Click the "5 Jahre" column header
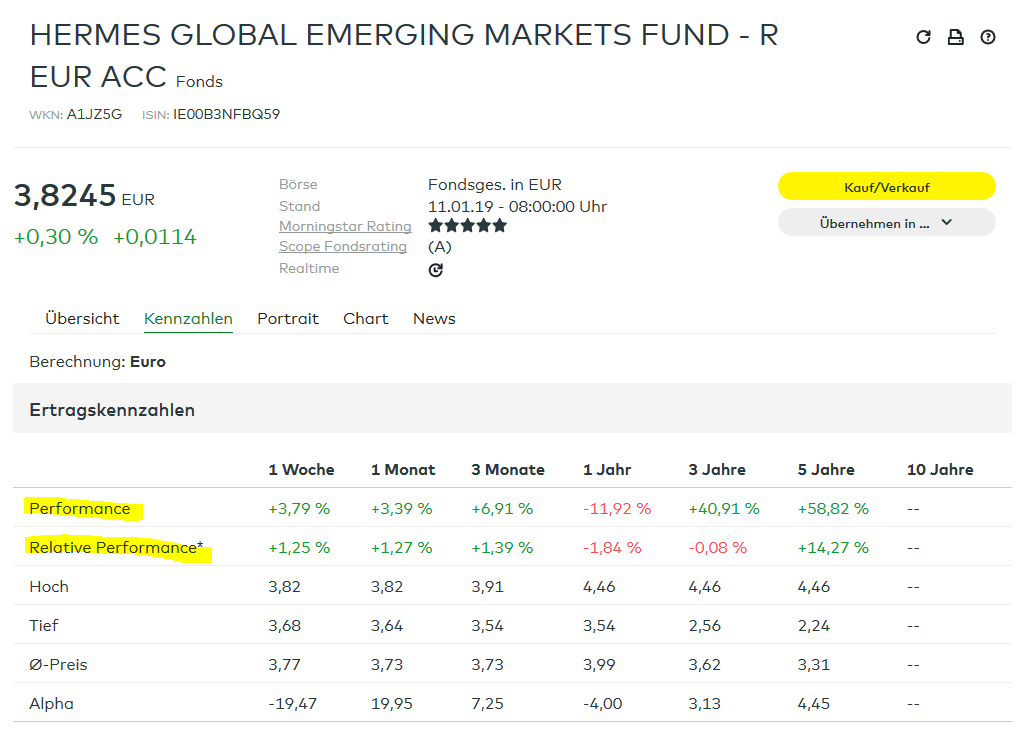Screen dimensions: 1034x741 [x=826, y=470]
